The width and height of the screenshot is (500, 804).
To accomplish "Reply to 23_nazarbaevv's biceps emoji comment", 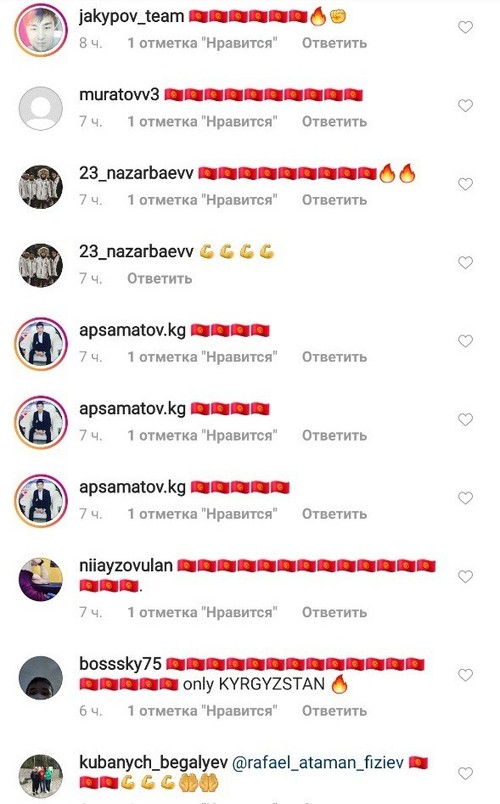I will coord(159,278).
